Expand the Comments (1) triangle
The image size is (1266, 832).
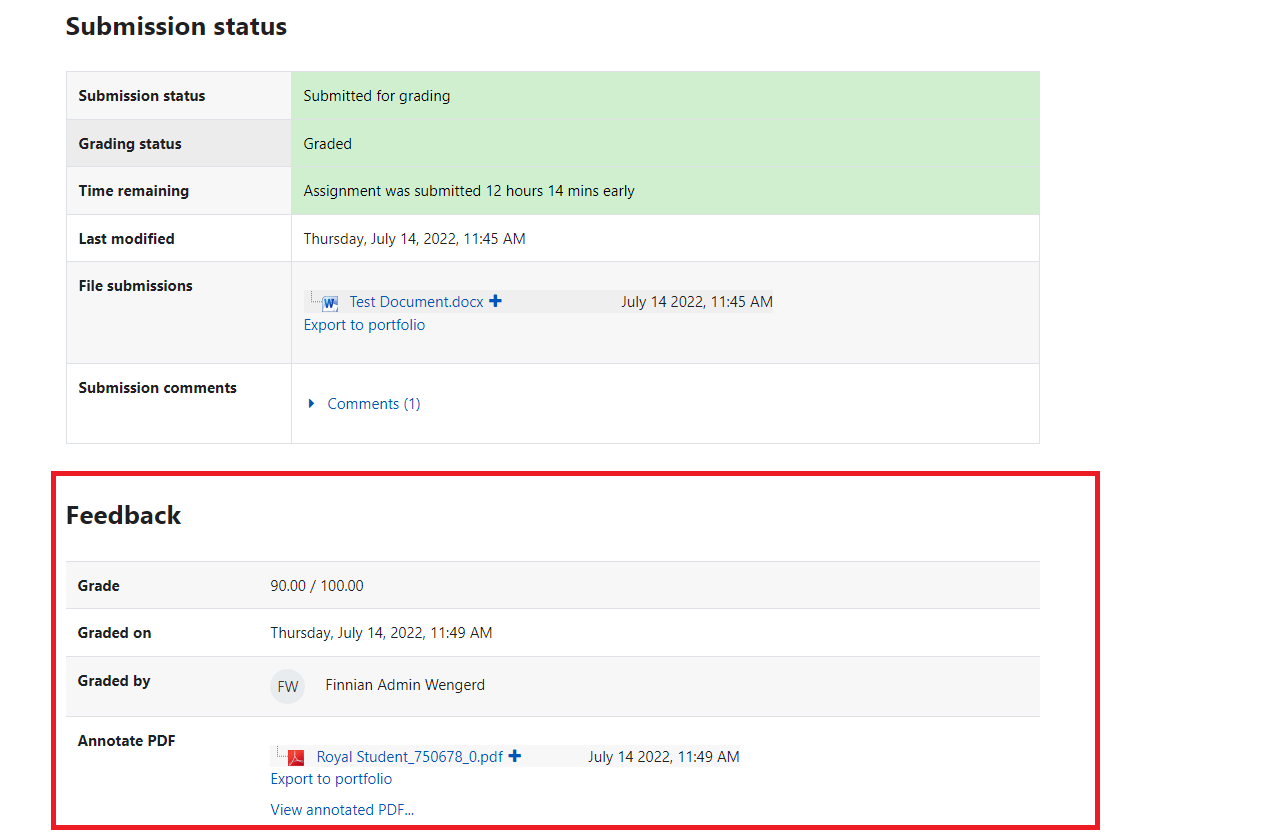pos(312,404)
